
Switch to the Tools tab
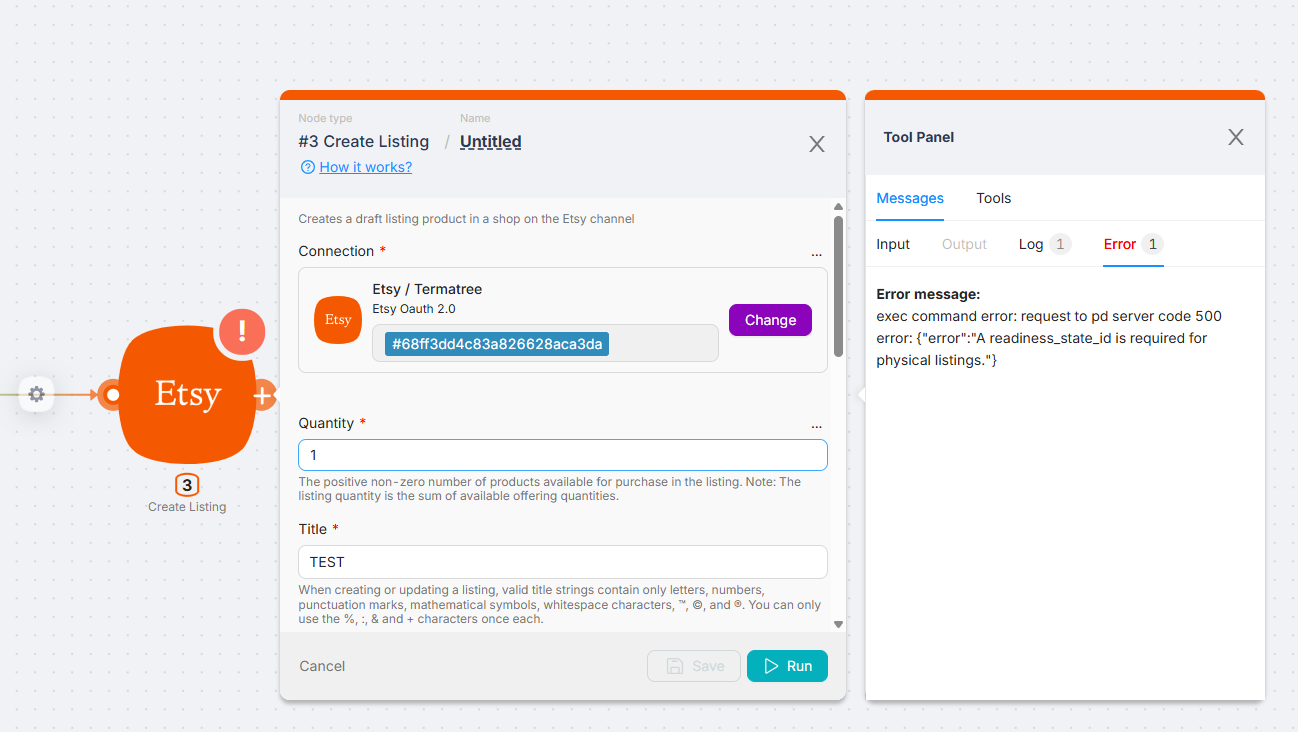tap(993, 198)
